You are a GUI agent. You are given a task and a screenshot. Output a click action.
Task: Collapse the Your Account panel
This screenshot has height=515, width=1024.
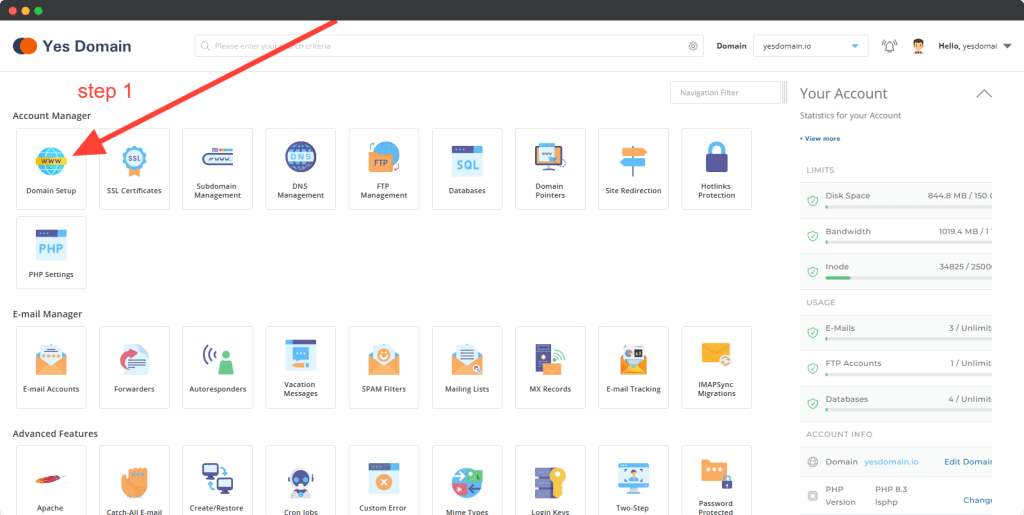(984, 93)
